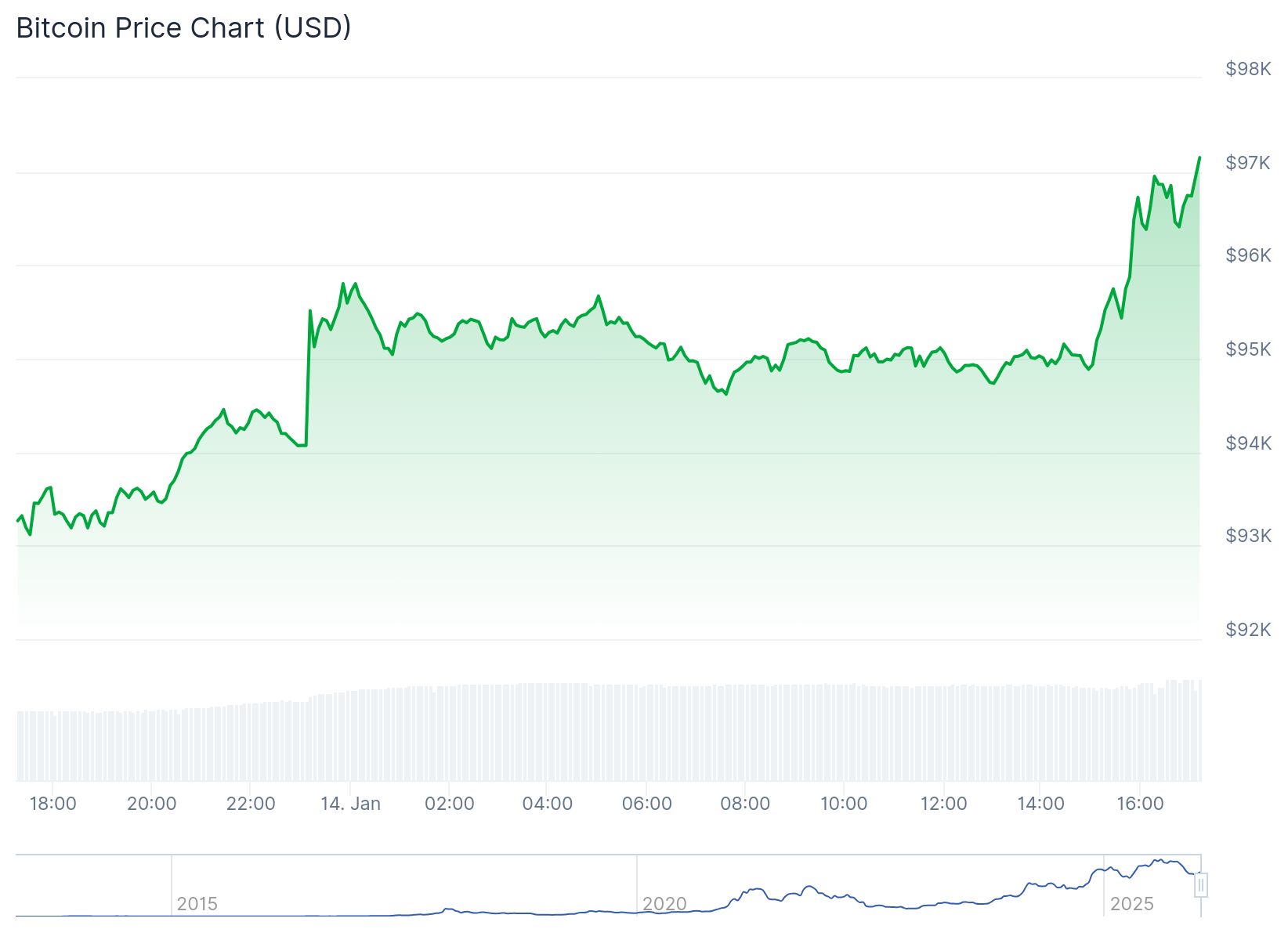
Task: Click the $96K price axis label
Action: [1248, 255]
